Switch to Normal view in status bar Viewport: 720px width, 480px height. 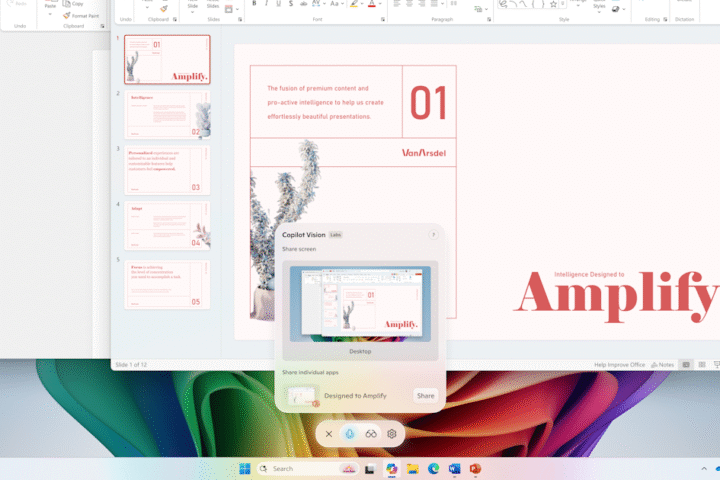686,365
